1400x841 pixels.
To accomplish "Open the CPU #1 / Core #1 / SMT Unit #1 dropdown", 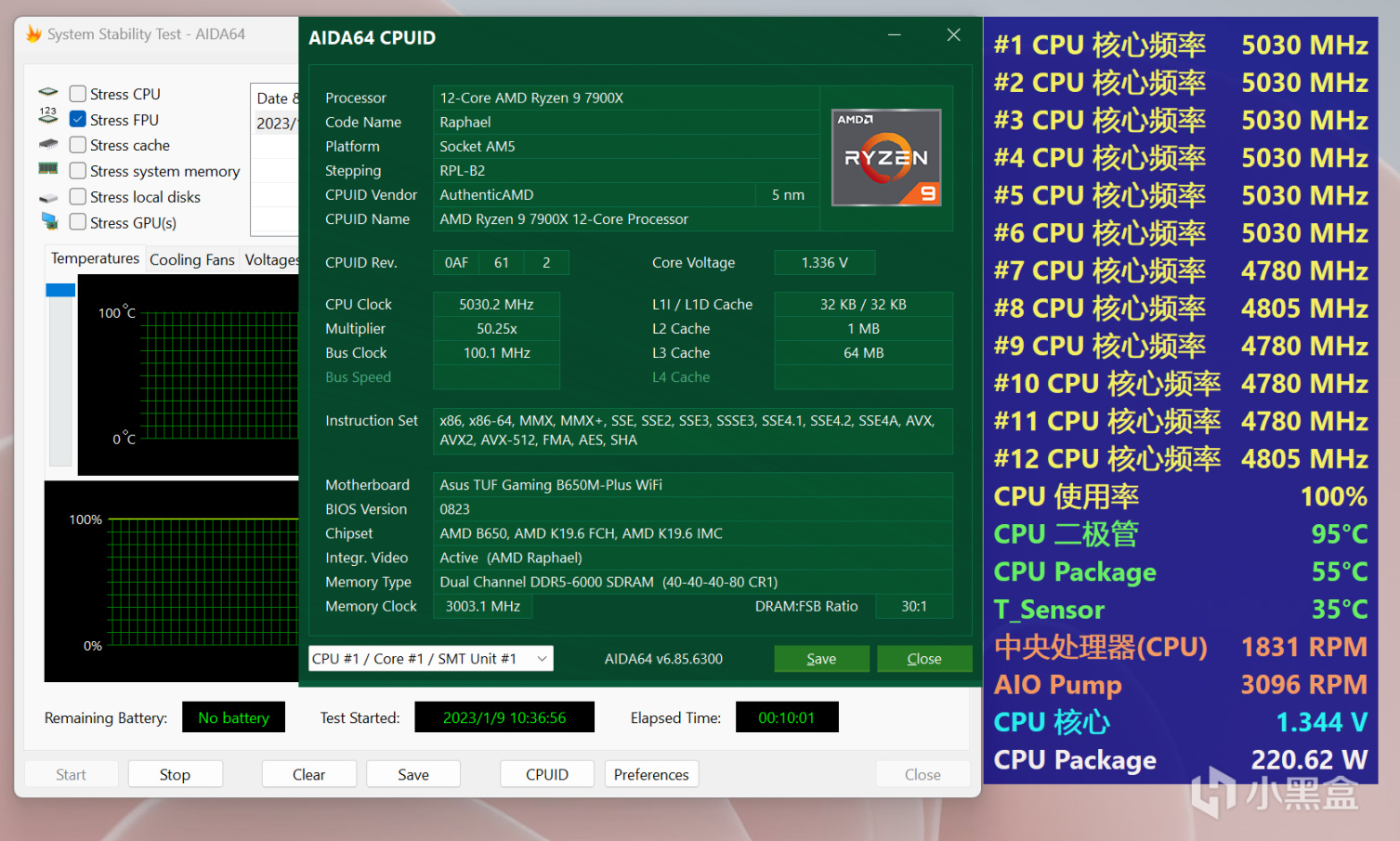I will 431,659.
